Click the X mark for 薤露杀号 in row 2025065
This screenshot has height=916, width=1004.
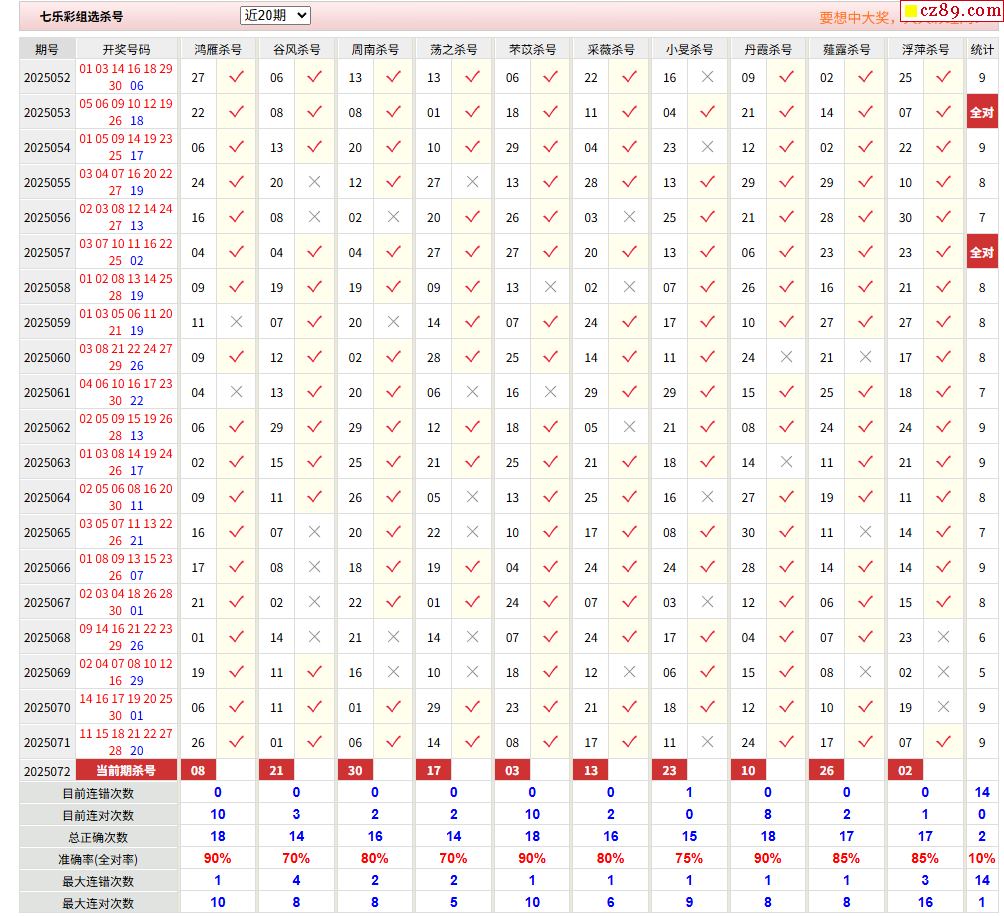[866, 533]
